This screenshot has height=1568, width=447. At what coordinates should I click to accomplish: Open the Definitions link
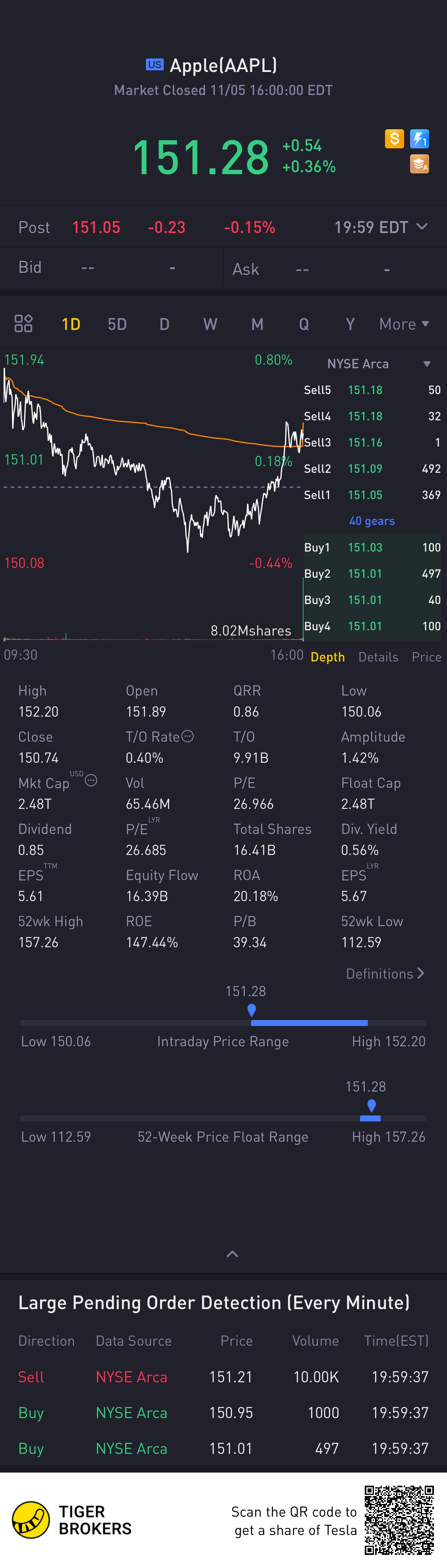click(x=385, y=973)
